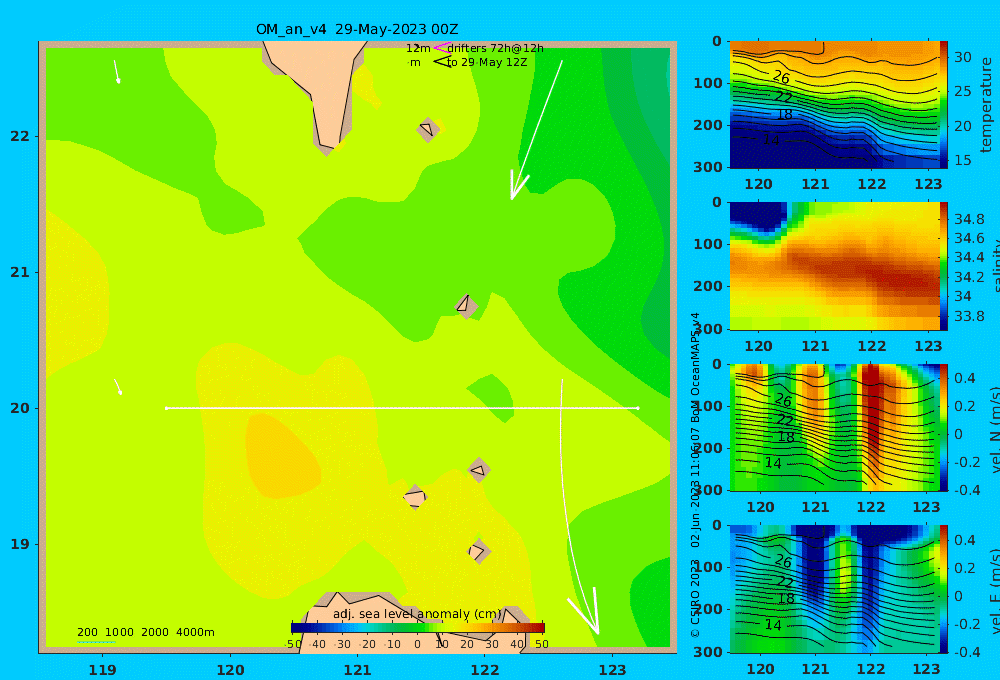Click contour label 26 in temperature panel
1000x680 pixels.
tap(781, 77)
